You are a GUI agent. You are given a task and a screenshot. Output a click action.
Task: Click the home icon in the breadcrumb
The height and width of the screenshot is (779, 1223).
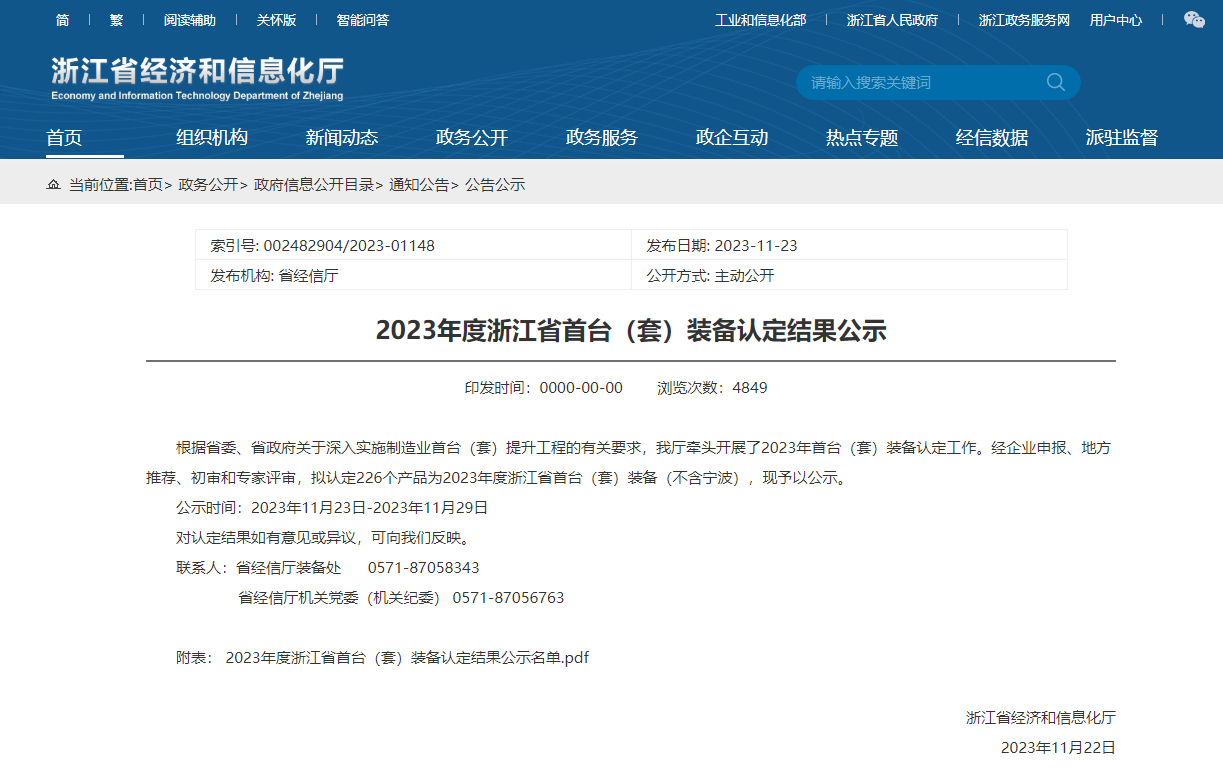[54, 185]
